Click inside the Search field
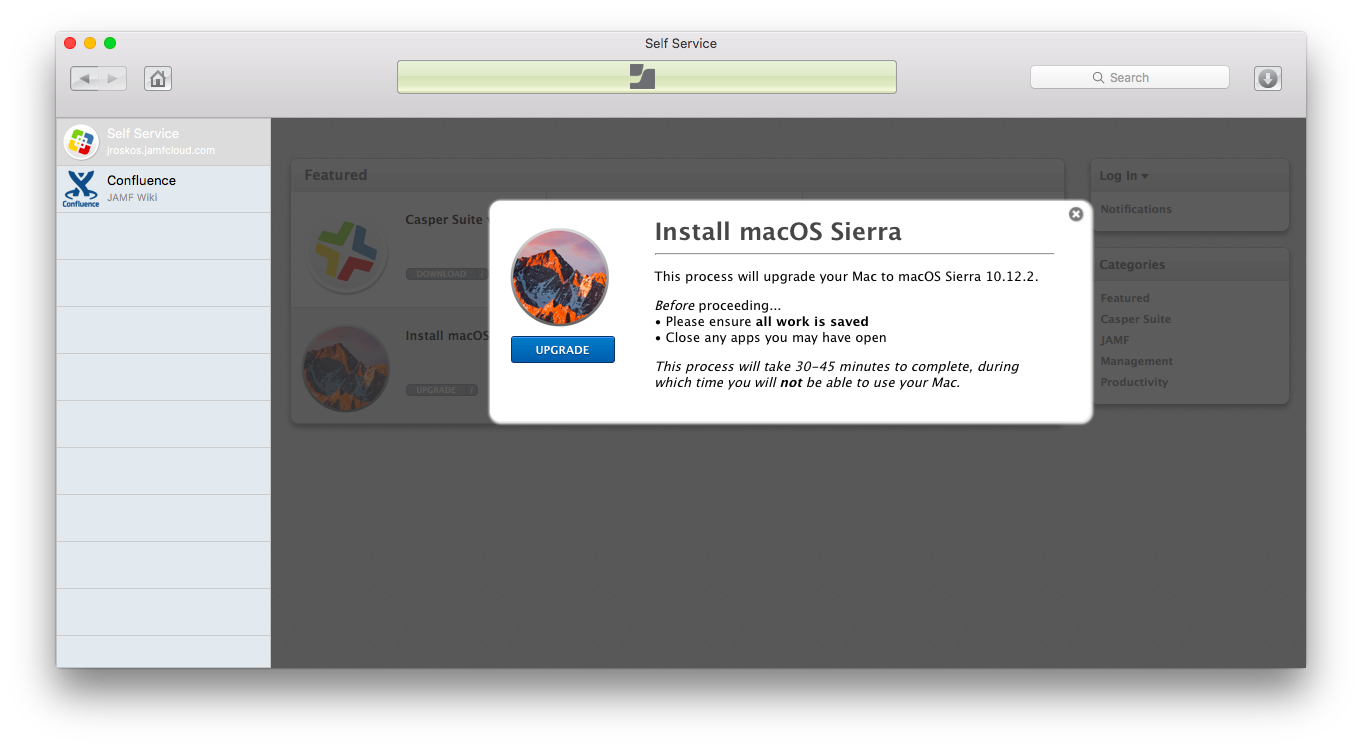The width and height of the screenshot is (1362, 748). [x=1130, y=77]
